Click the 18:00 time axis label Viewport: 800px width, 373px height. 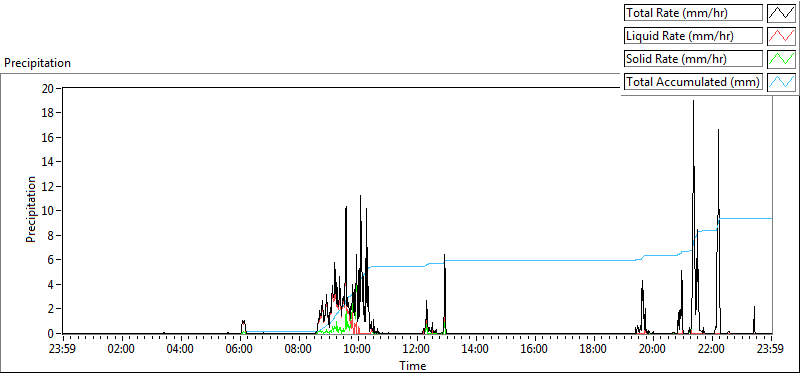[x=594, y=350]
